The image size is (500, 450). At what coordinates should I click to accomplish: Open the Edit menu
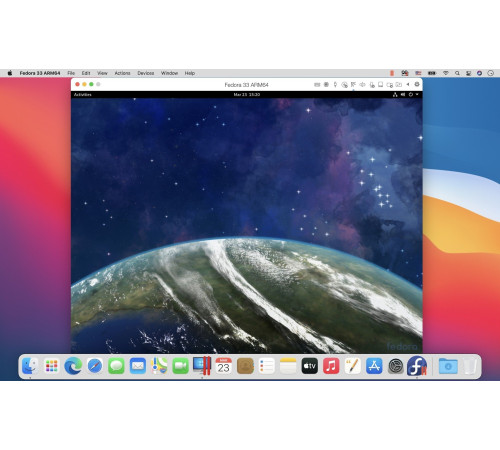(86, 73)
